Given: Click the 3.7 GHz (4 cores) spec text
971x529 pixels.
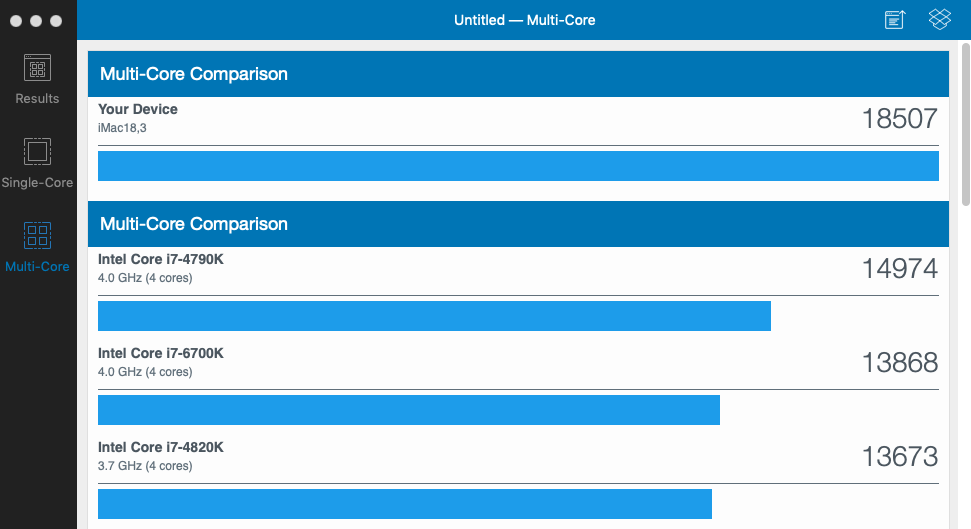Looking at the screenshot, I should tap(145, 466).
